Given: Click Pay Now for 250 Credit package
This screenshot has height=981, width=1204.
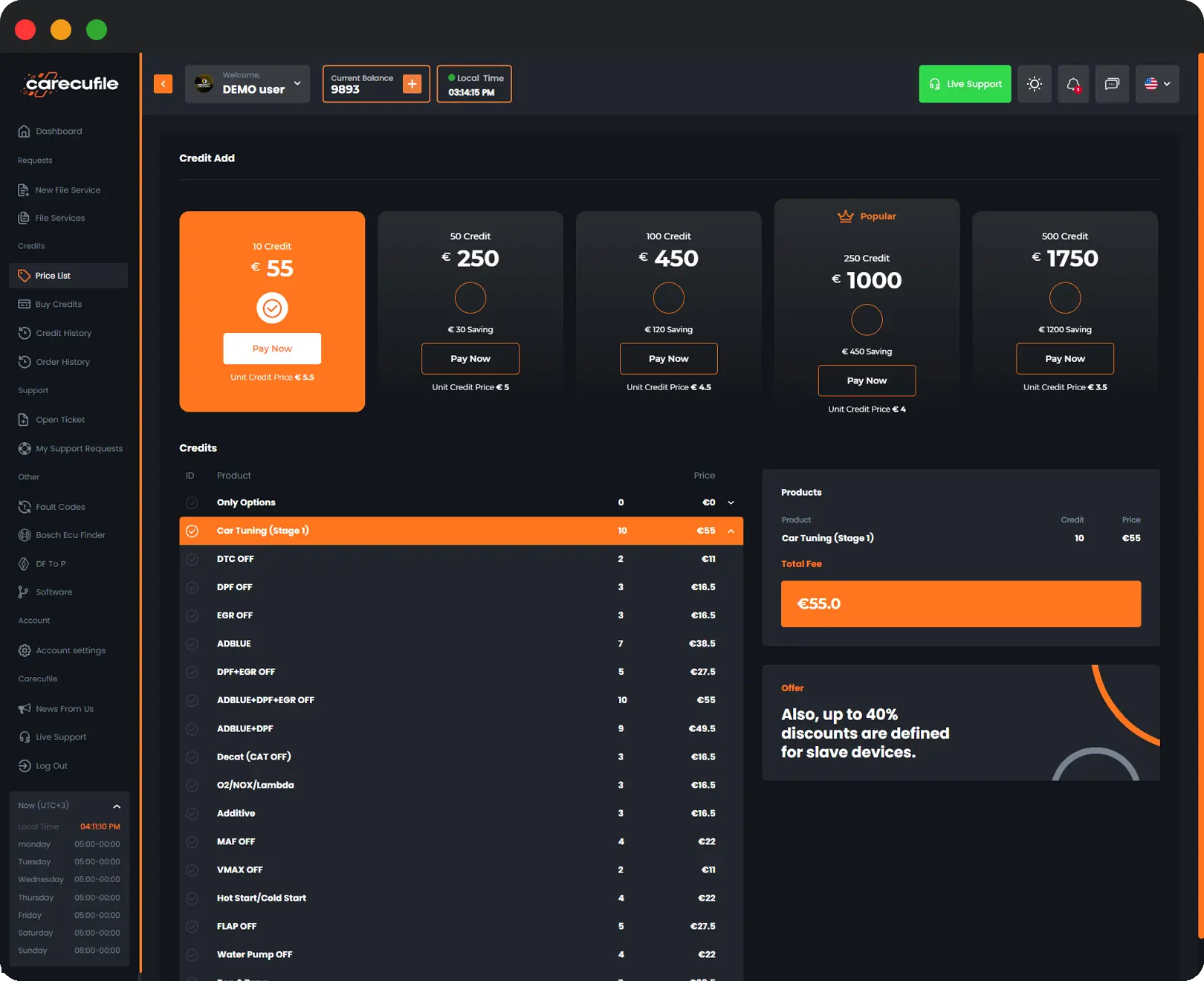Looking at the screenshot, I should (x=867, y=381).
